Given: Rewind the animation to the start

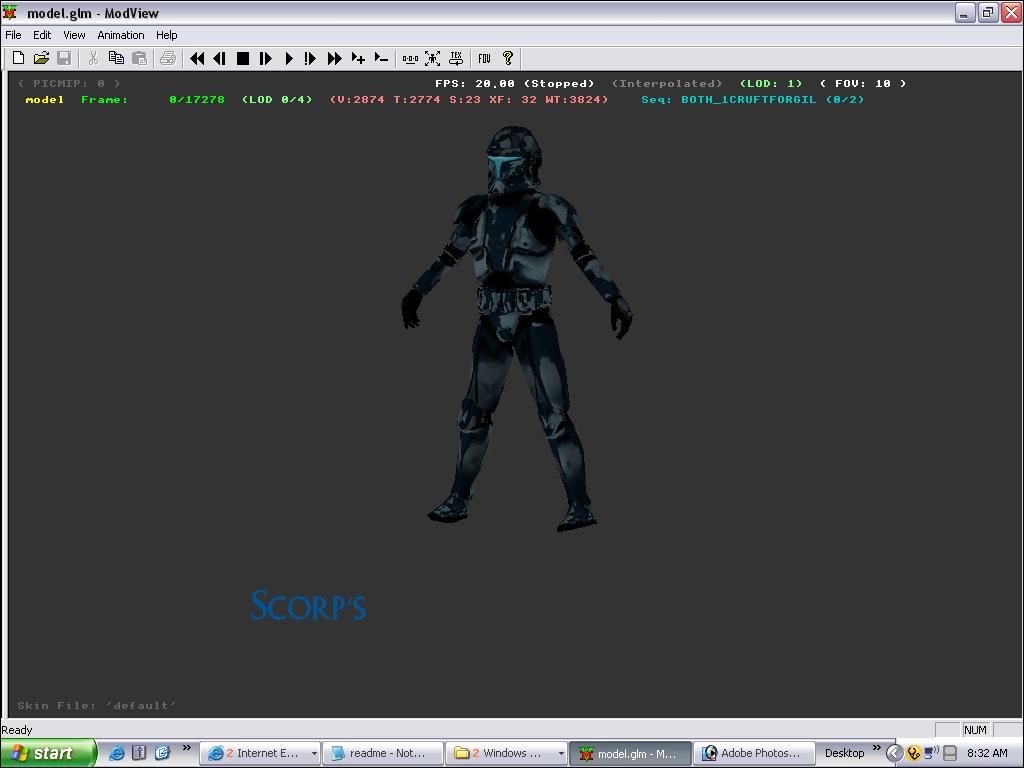Looking at the screenshot, I should [x=197, y=59].
